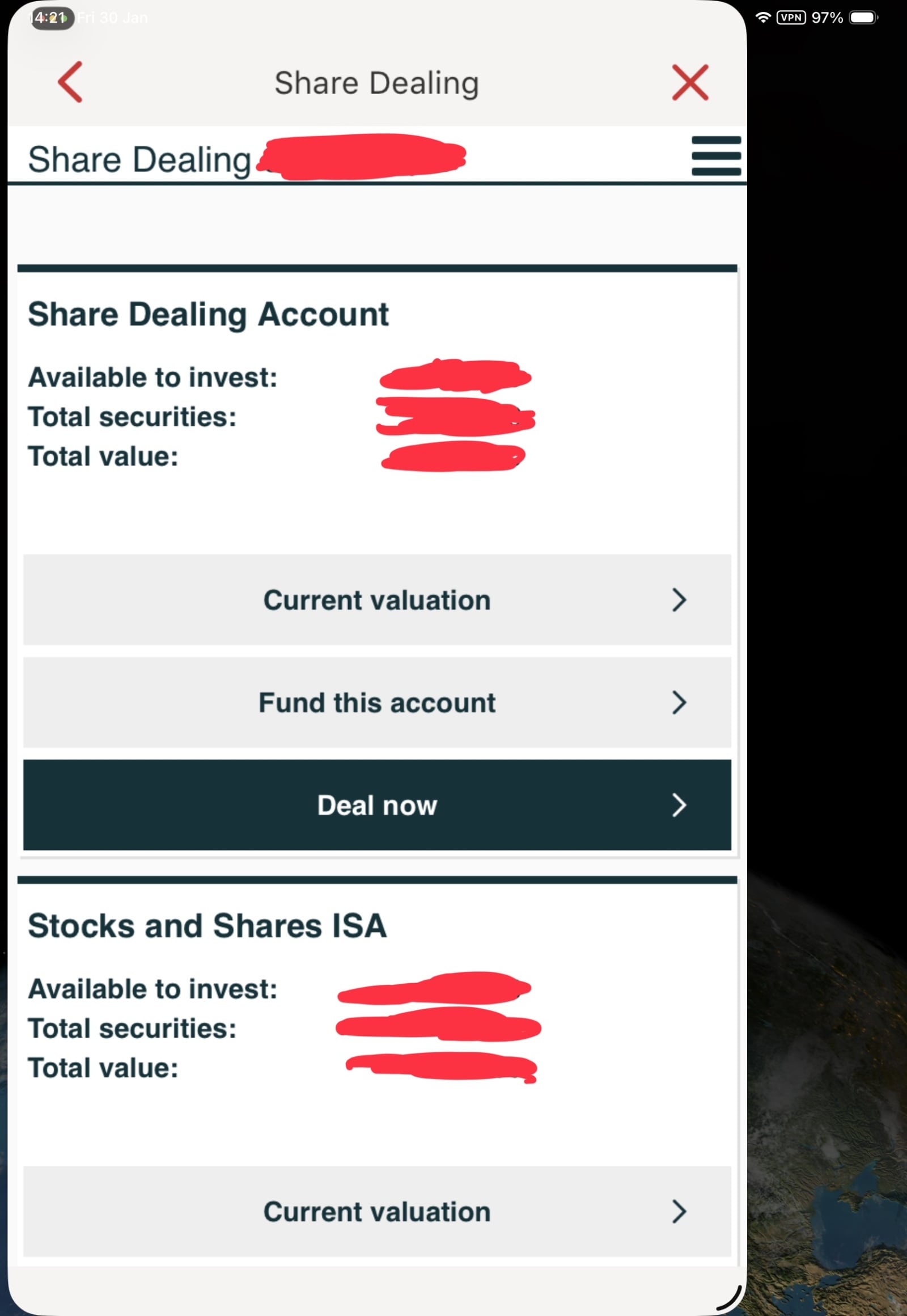Image resolution: width=907 pixels, height=1316 pixels.
Task: Tap the Stocks and Shares ISA heading
Action: click(207, 925)
